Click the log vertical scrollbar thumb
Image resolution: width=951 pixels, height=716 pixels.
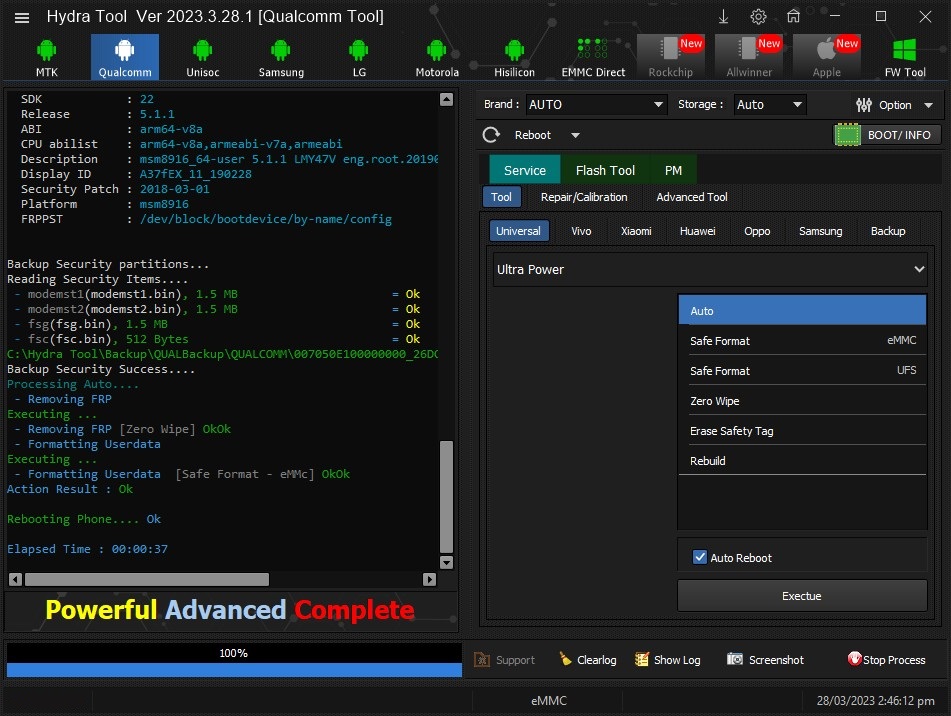(x=446, y=496)
